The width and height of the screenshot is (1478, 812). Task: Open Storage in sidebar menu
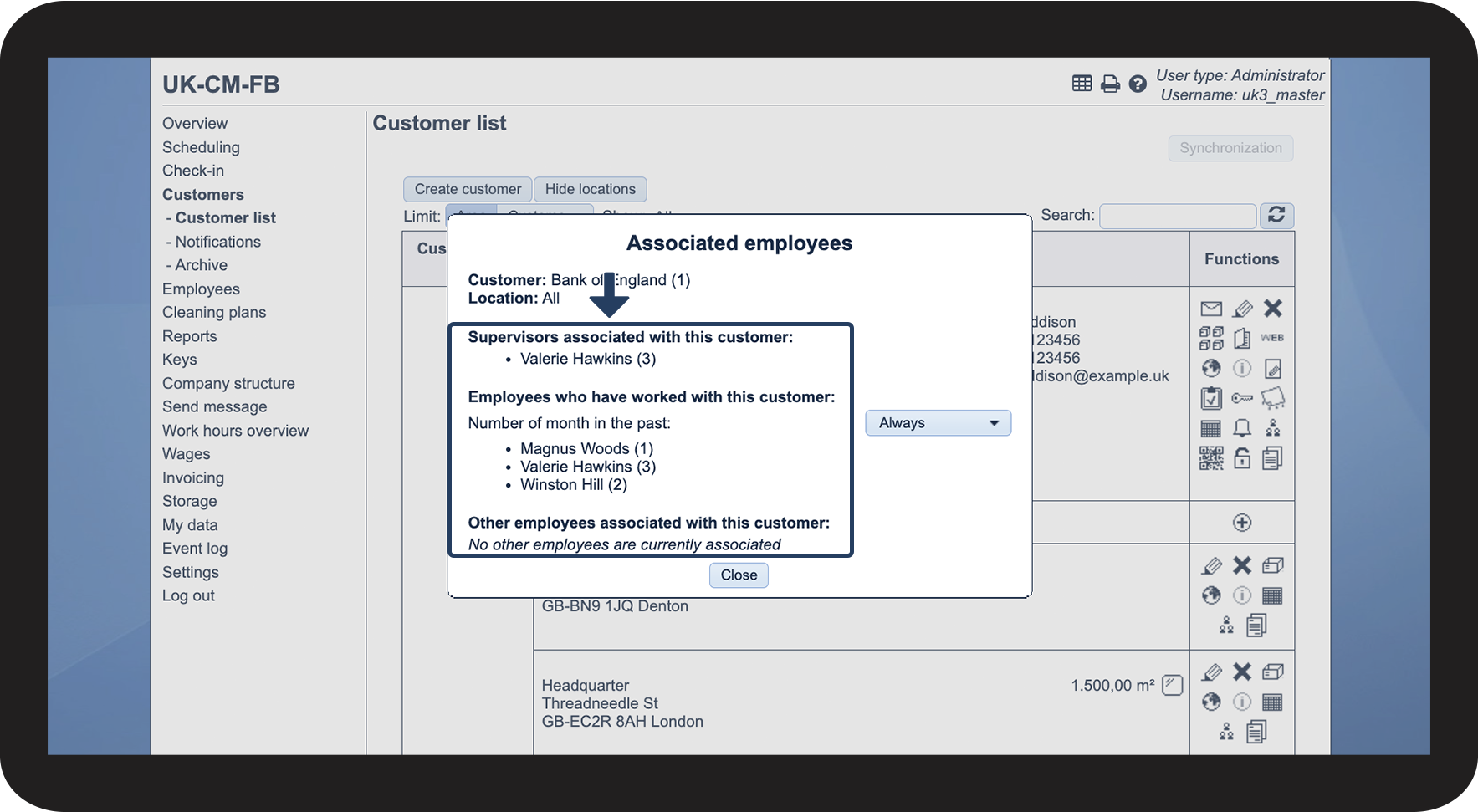tap(190, 502)
